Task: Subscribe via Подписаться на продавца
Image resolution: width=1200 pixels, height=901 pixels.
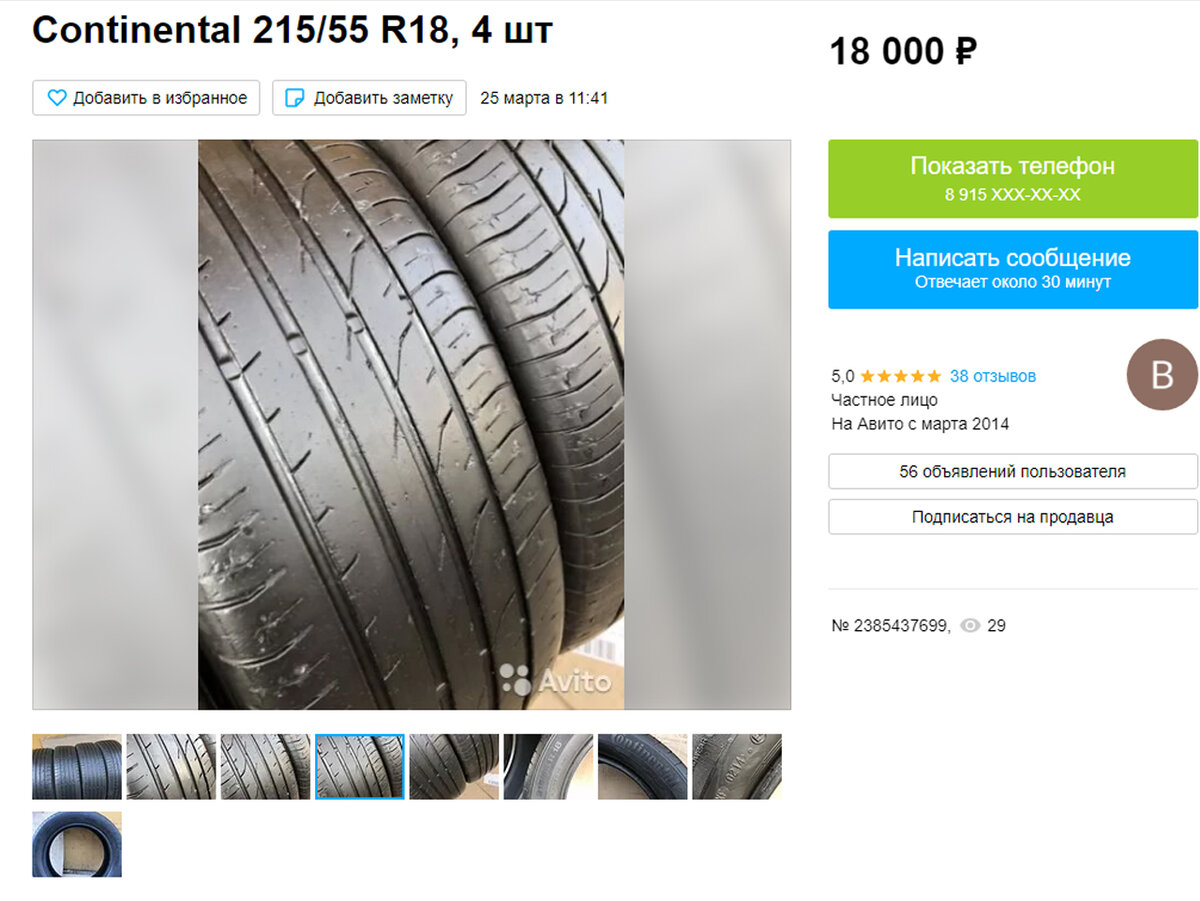Action: coord(1013,517)
